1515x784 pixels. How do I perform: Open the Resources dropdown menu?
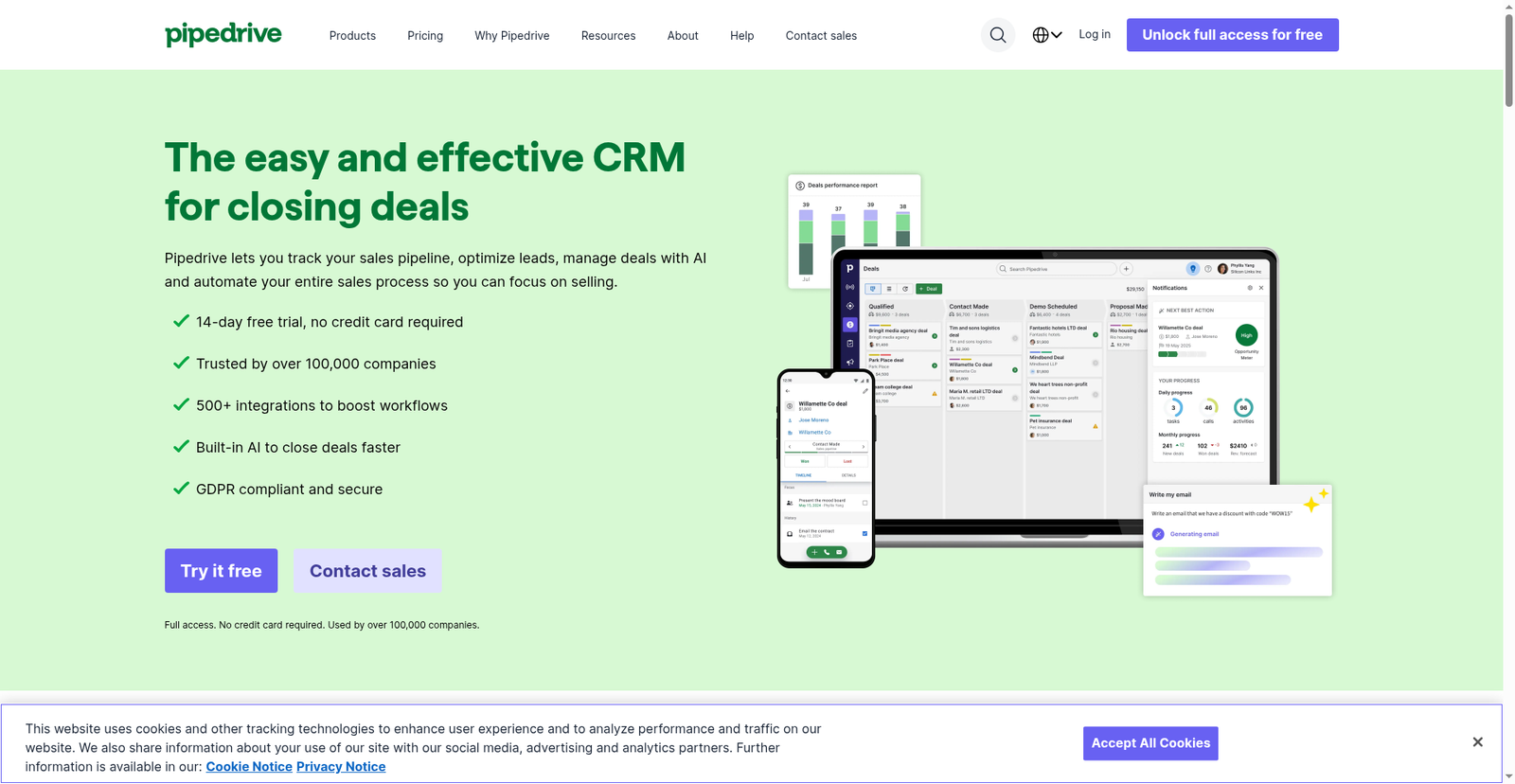pyautogui.click(x=608, y=36)
